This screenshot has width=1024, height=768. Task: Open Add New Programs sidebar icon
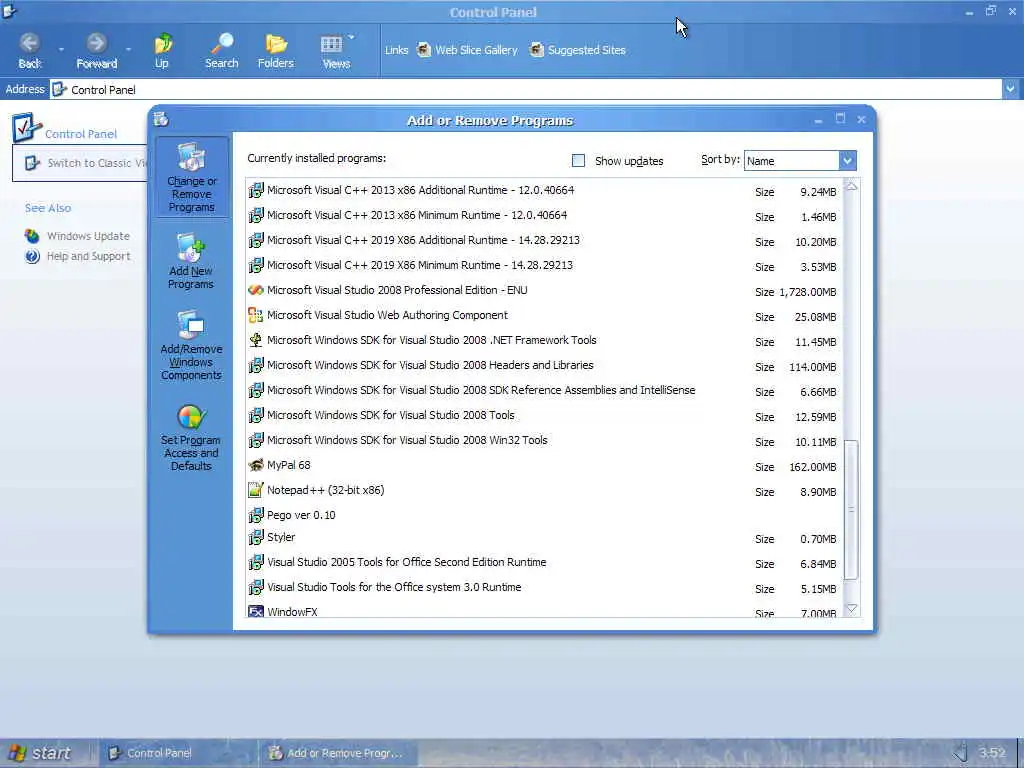coord(191,248)
